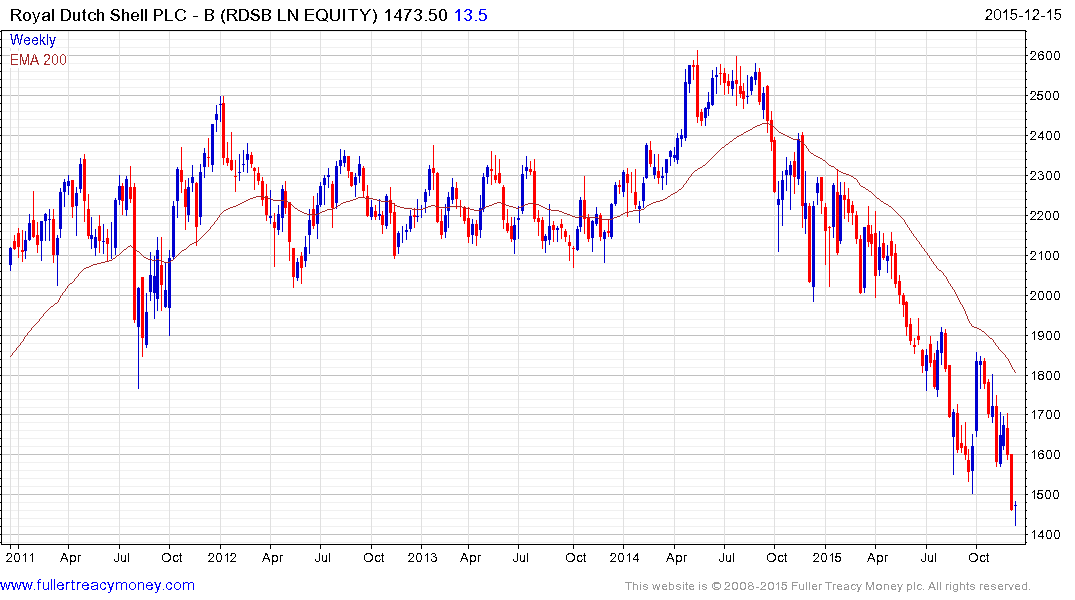Click the 2015 year label on time axis
The width and height of the screenshot is (1075, 600).
[x=827, y=557]
